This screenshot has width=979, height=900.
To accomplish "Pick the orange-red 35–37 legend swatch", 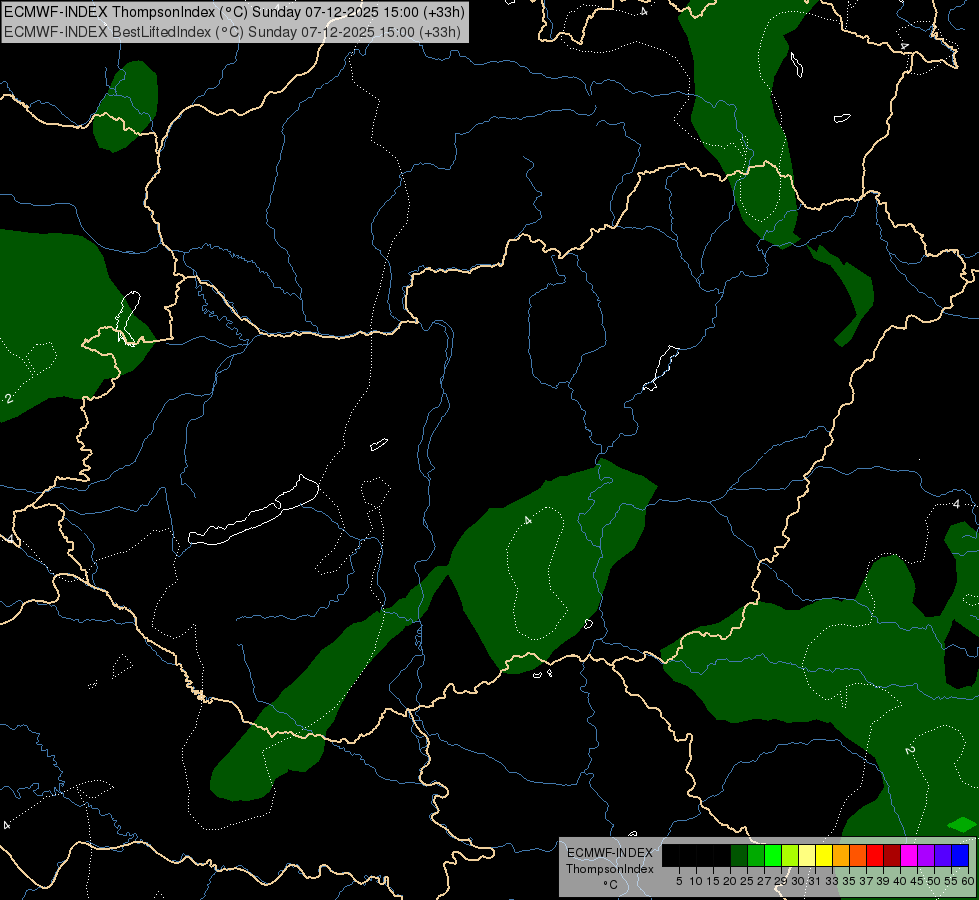I will tap(858, 855).
